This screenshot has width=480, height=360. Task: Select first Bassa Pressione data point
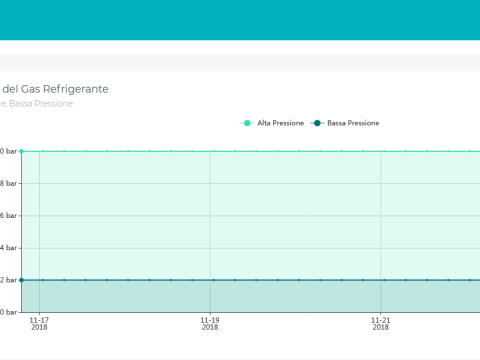(22, 280)
